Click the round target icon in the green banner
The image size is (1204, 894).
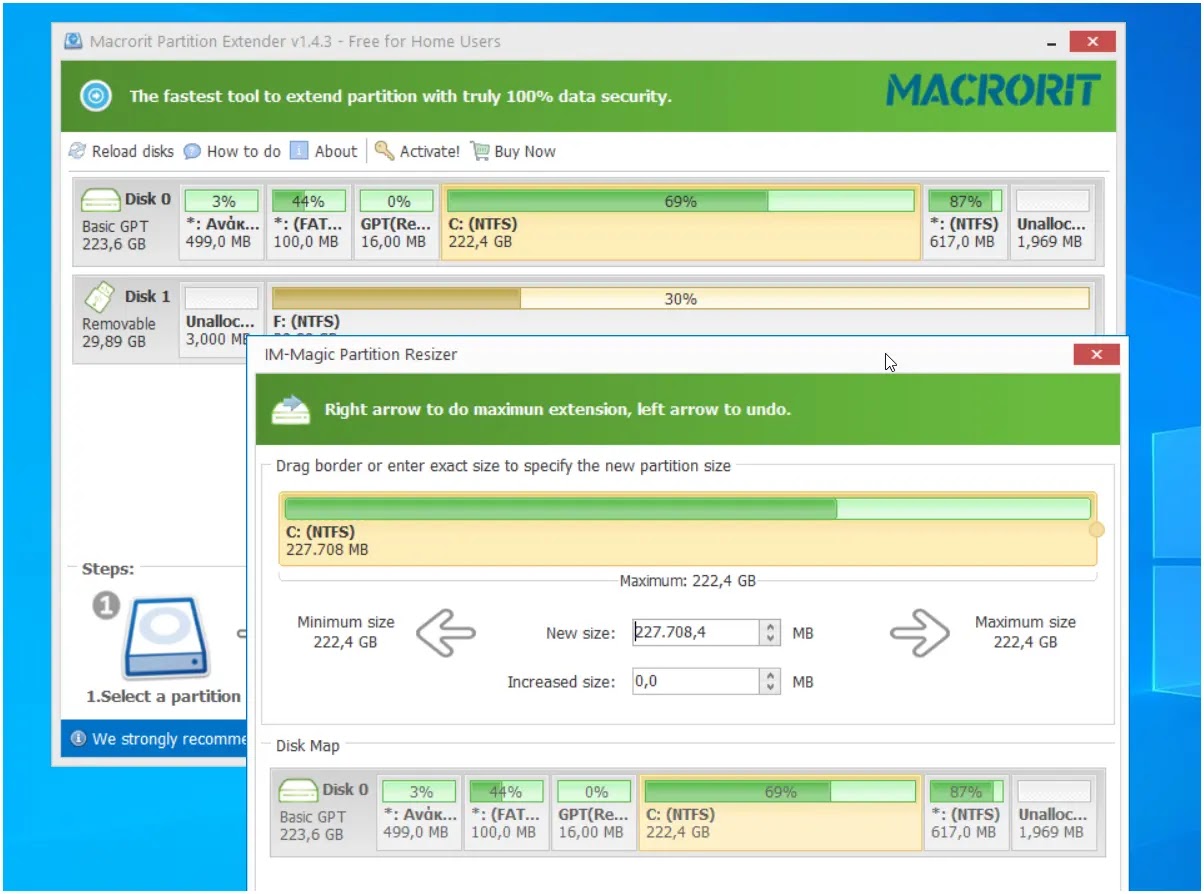[x=96, y=96]
